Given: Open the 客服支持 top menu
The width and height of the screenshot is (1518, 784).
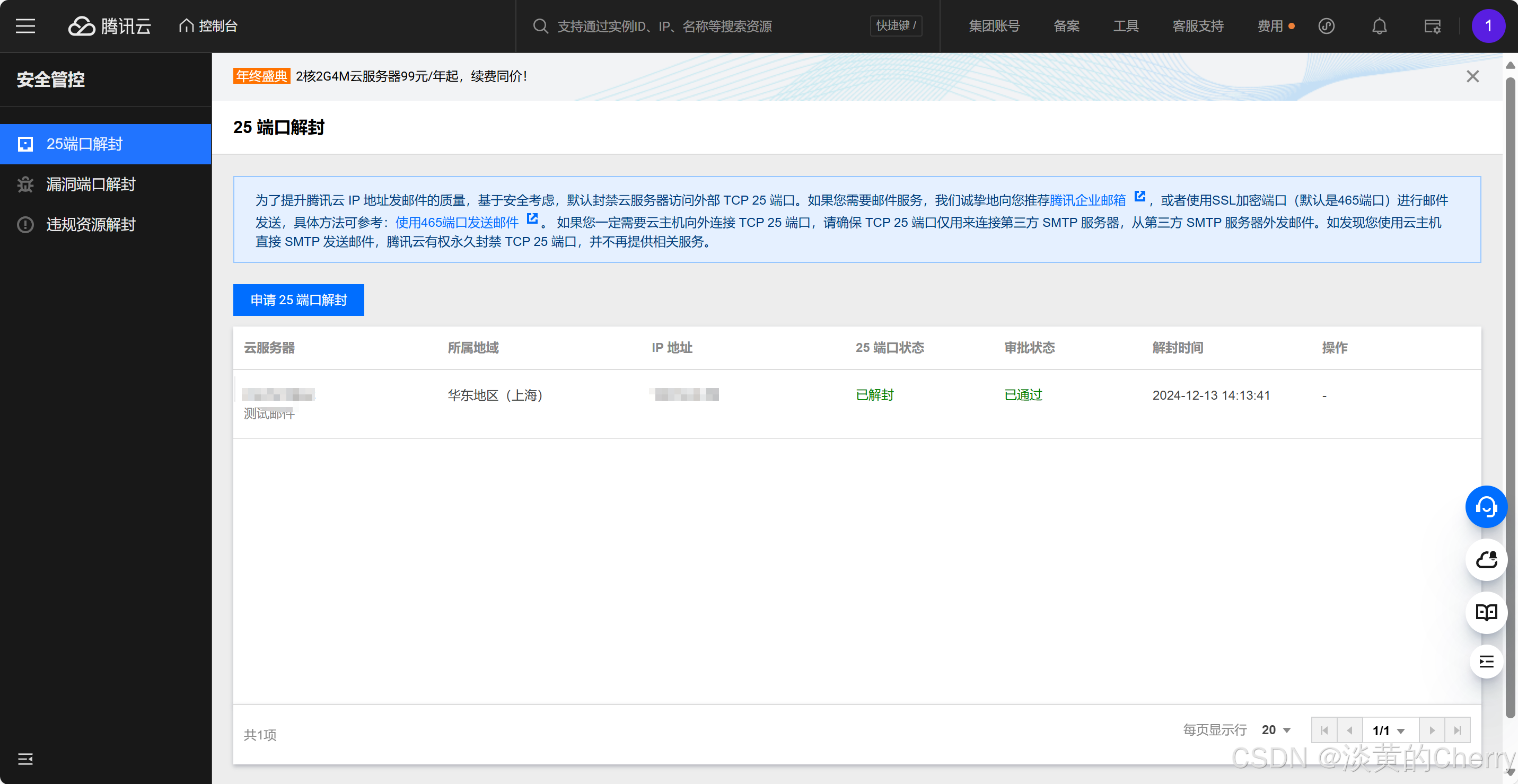Looking at the screenshot, I should pyautogui.click(x=1197, y=26).
